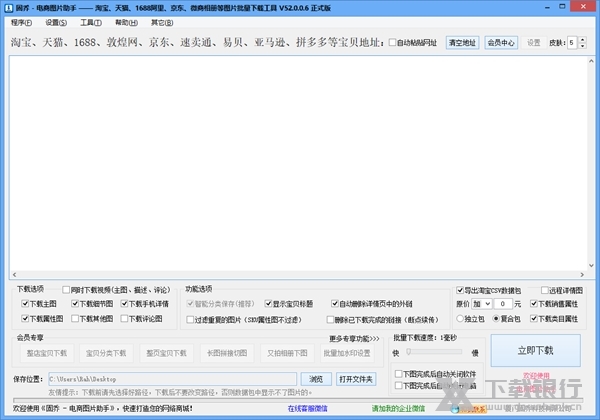Open 会员中心

[x=501, y=42]
